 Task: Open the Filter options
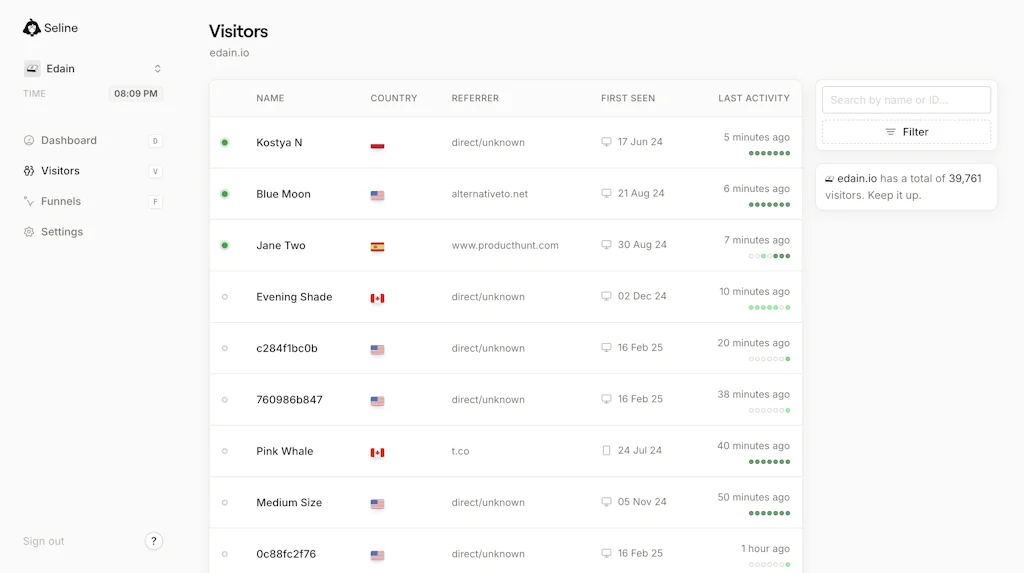pos(906,132)
